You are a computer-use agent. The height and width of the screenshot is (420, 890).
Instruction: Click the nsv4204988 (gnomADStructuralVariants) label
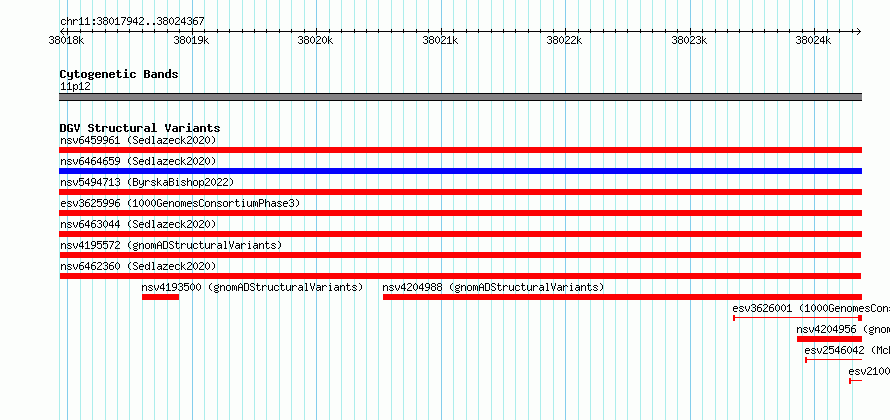coord(493,287)
